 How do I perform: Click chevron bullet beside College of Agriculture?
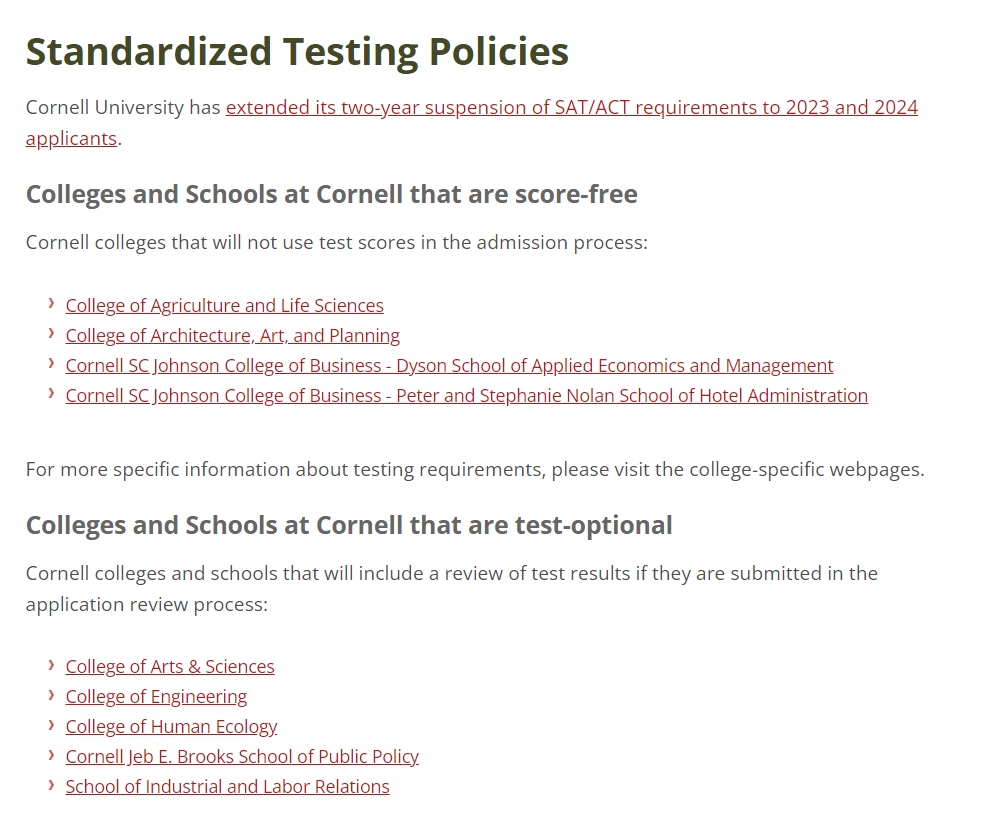pyautogui.click(x=50, y=303)
